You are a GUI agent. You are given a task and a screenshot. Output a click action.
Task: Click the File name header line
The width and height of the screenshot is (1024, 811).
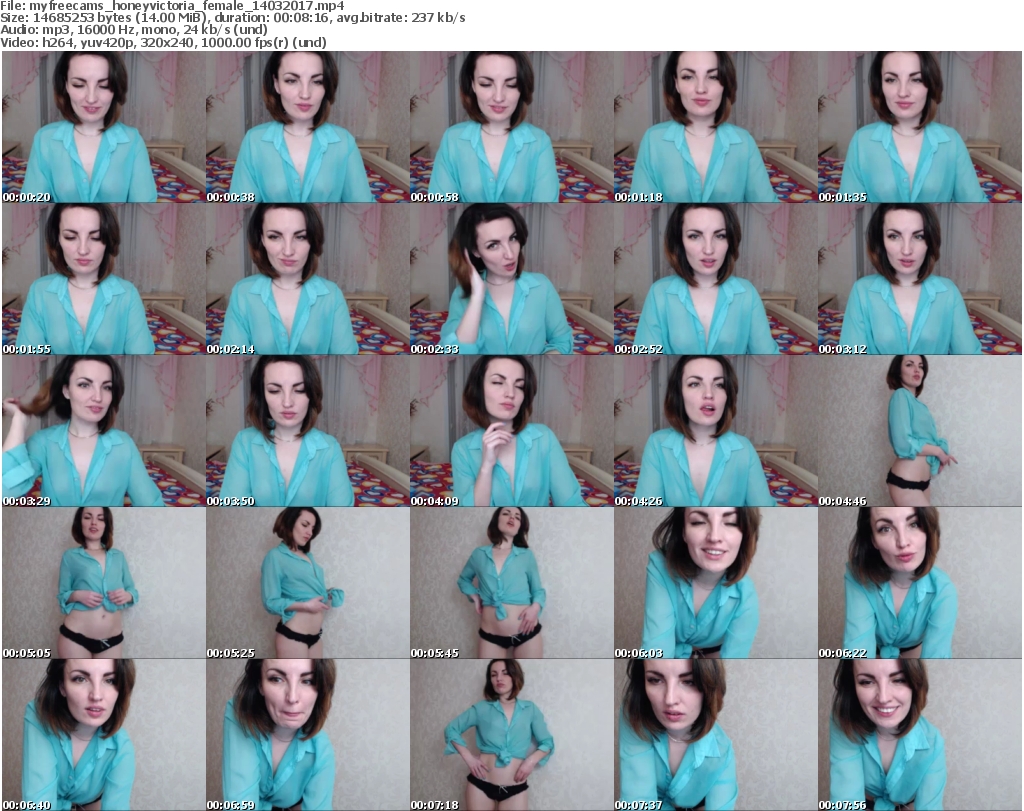[172, 6]
